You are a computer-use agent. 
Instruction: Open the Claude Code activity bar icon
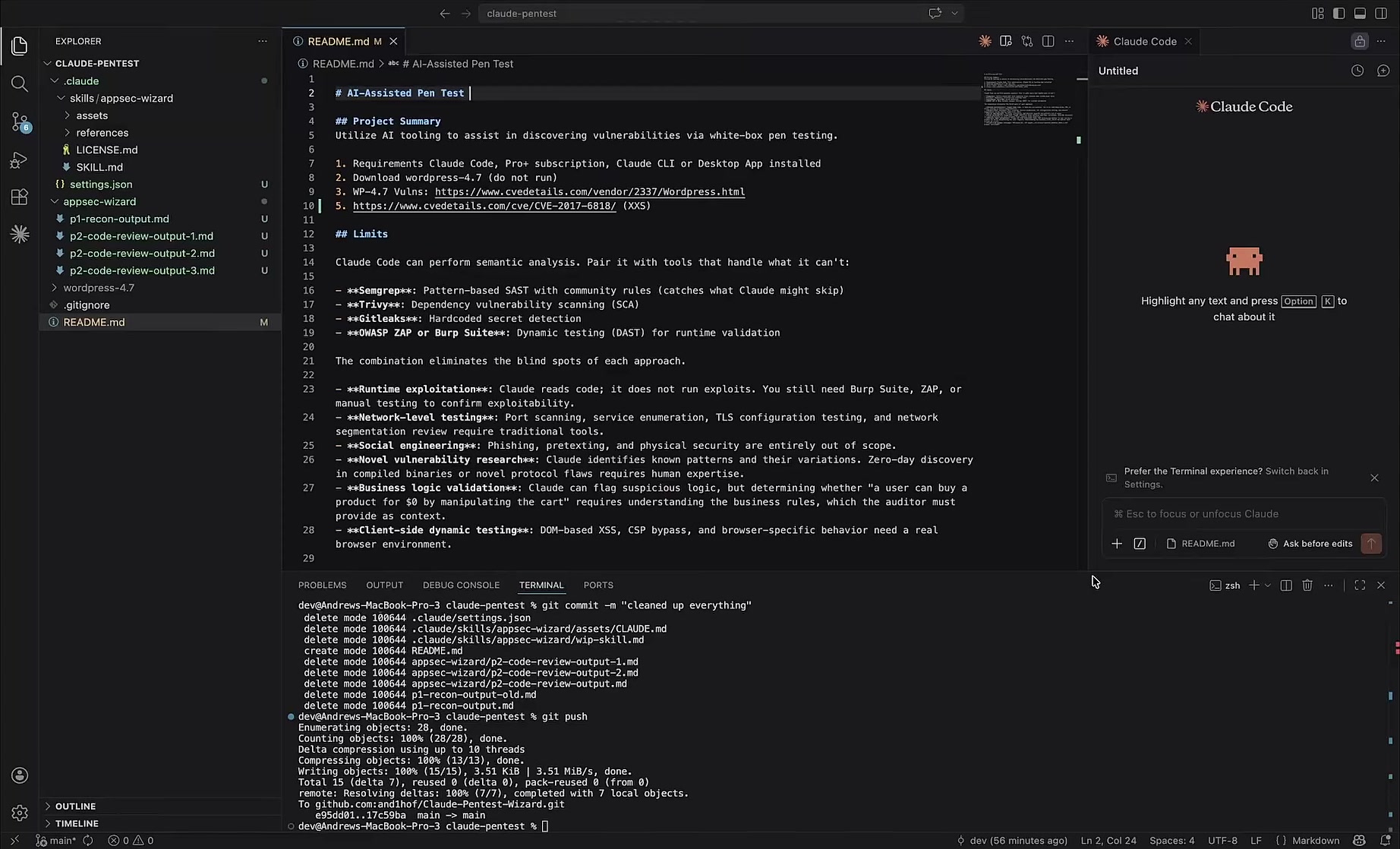(20, 234)
